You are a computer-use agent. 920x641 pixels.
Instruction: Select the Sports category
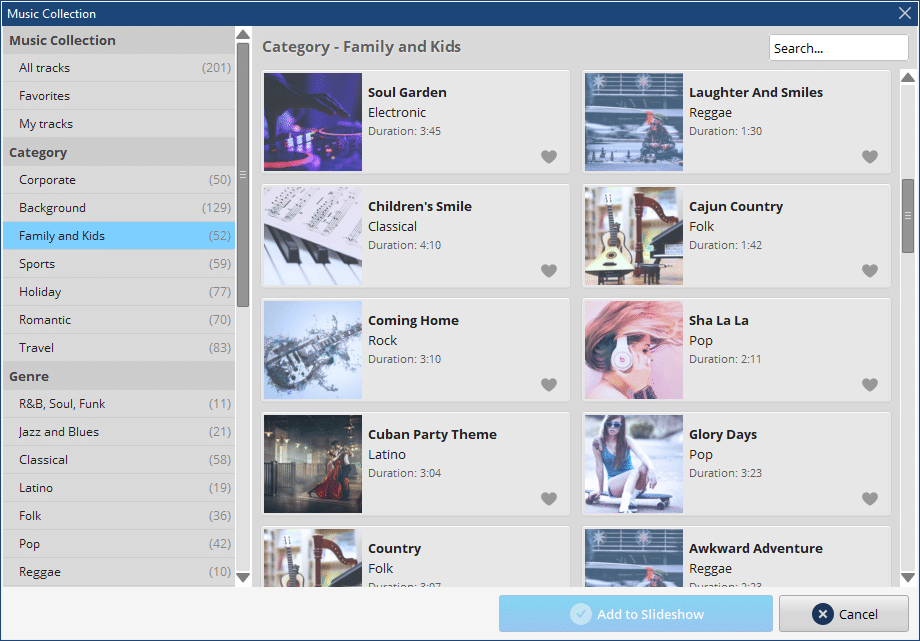pyautogui.click(x=119, y=264)
